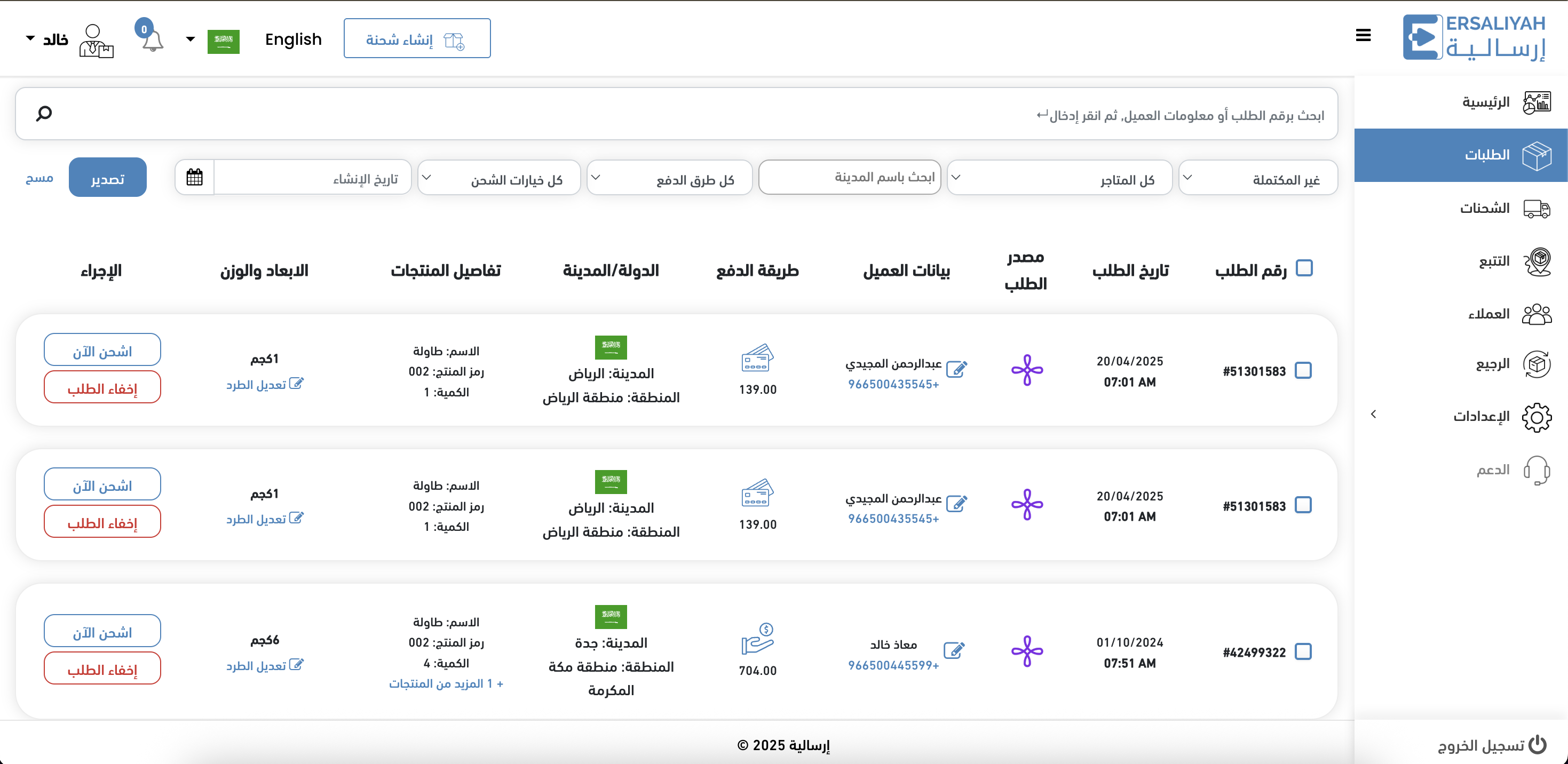Go to العملاء customers sidebar item
Screen dimensions: 1568x764
1488,314
